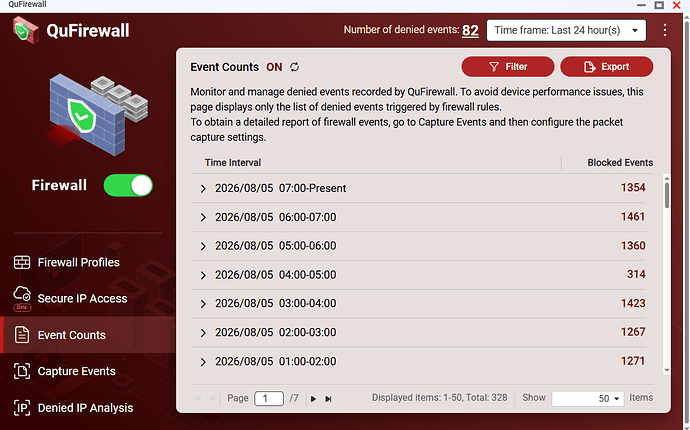Select Event Counts in the sidebar

pyautogui.click(x=88, y=335)
